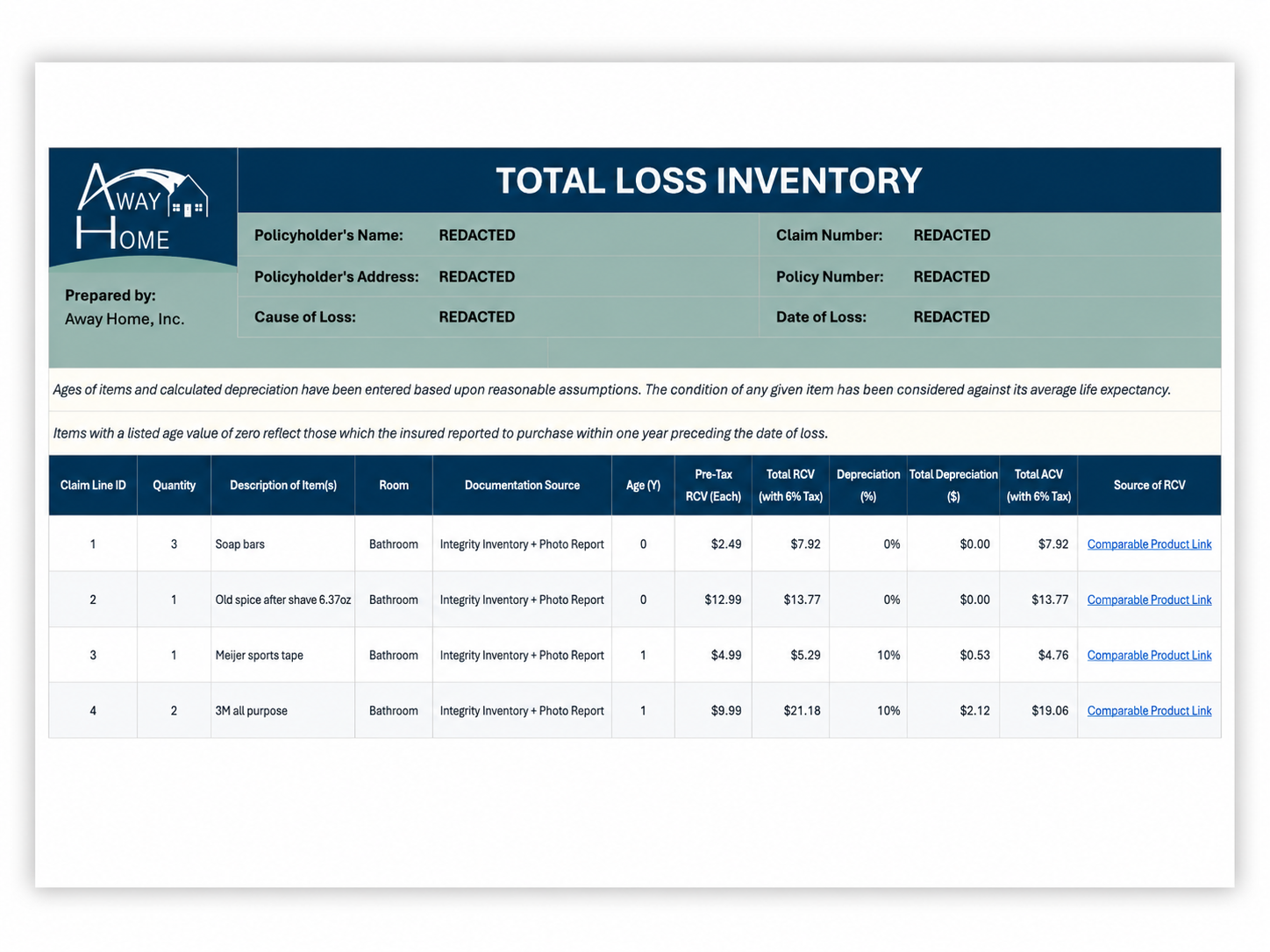Click the Date of Loss label
Image resolution: width=1270 pixels, height=952 pixels.
coord(821,316)
